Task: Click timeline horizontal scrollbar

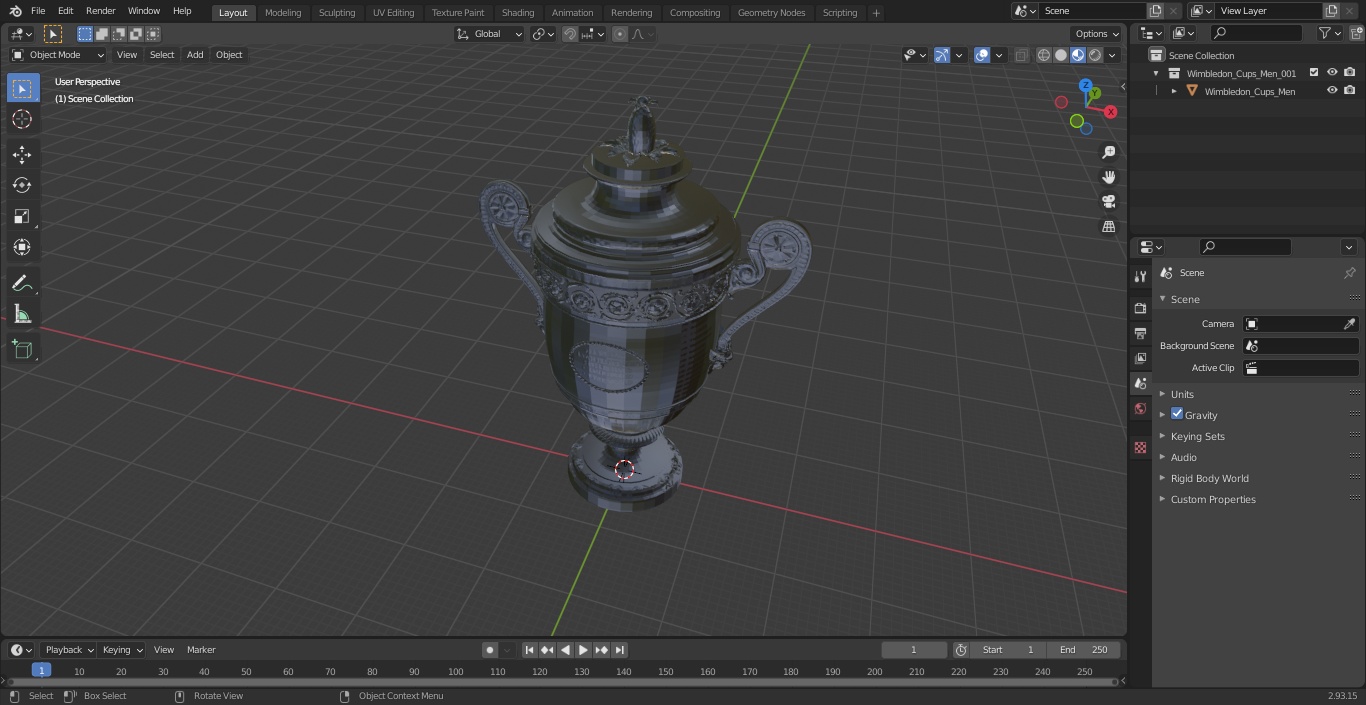Action: tap(562, 682)
